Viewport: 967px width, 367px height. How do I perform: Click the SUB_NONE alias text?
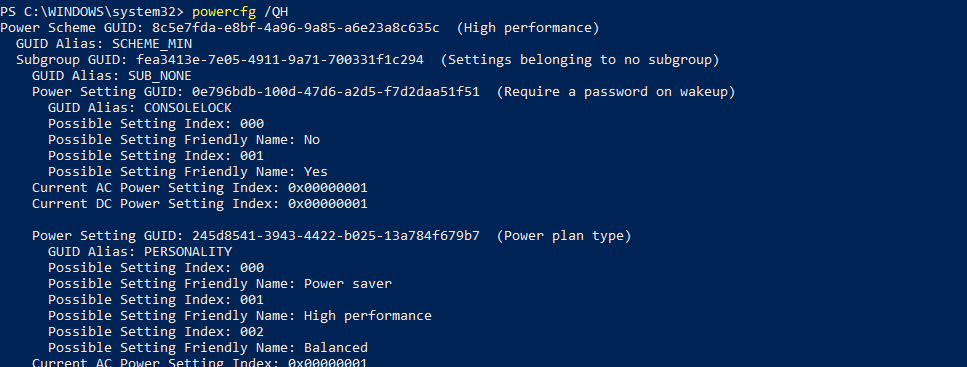[160, 76]
